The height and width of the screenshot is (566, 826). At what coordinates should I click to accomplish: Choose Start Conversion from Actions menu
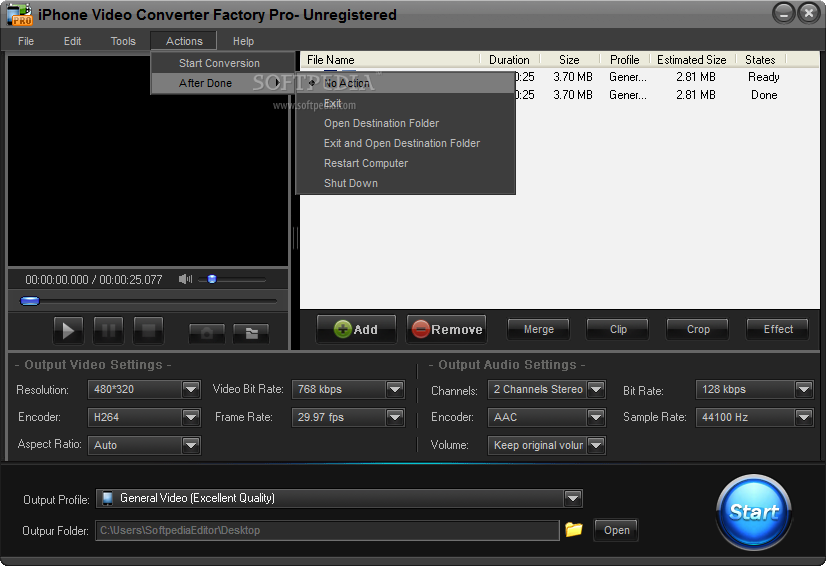pos(222,63)
